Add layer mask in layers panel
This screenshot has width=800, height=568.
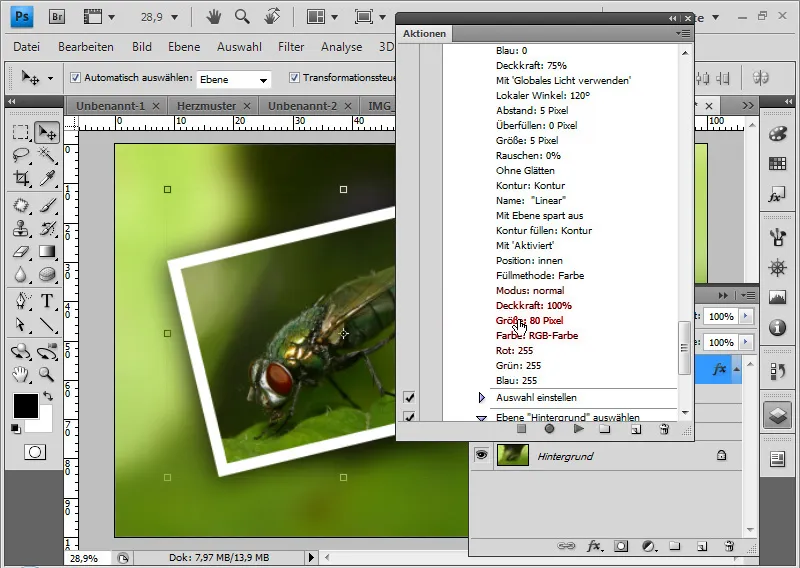pos(621,546)
